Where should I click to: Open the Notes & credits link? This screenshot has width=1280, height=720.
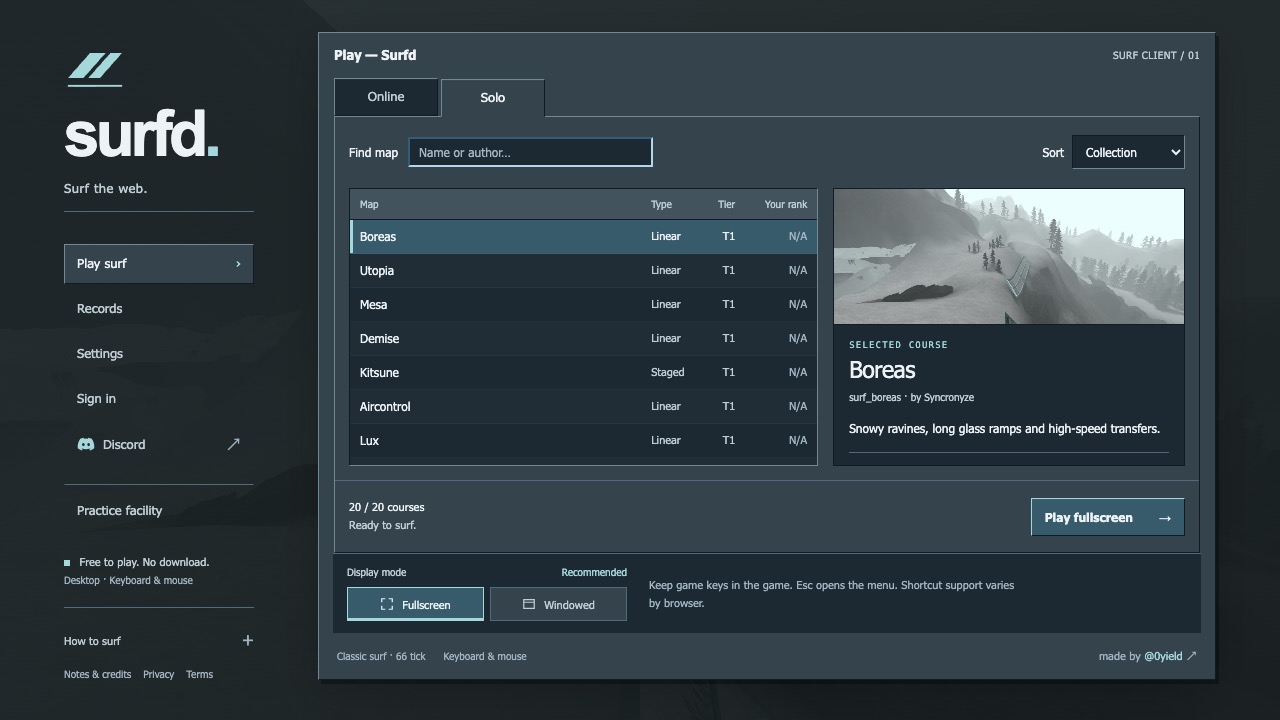97,674
